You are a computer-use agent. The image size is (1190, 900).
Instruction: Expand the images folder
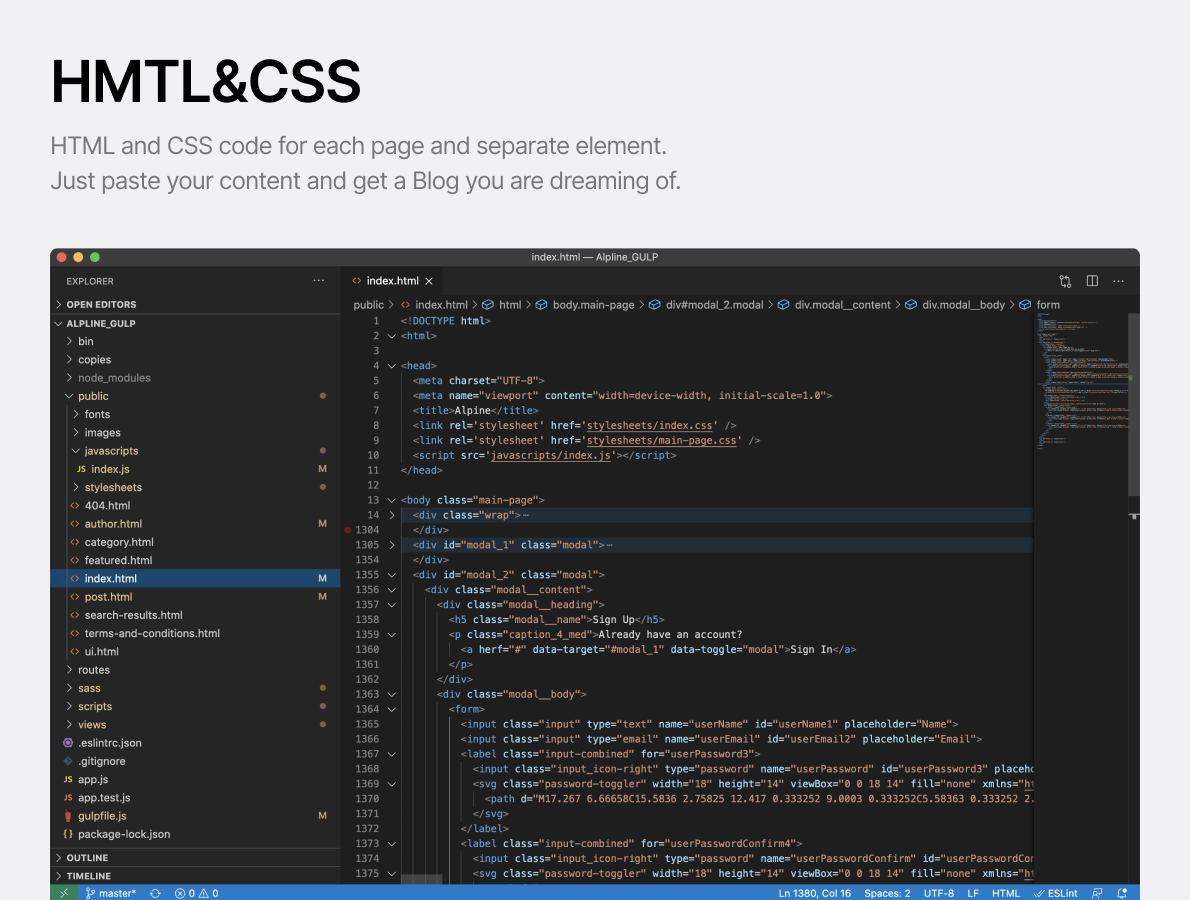195,433
